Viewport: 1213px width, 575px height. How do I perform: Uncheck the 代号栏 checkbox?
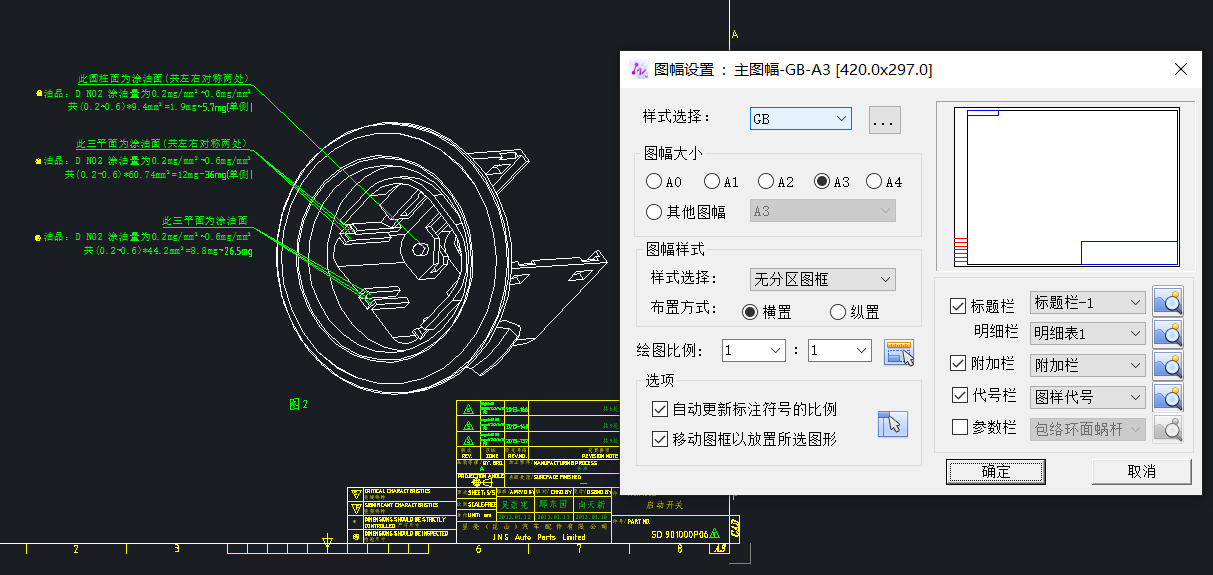coord(959,395)
